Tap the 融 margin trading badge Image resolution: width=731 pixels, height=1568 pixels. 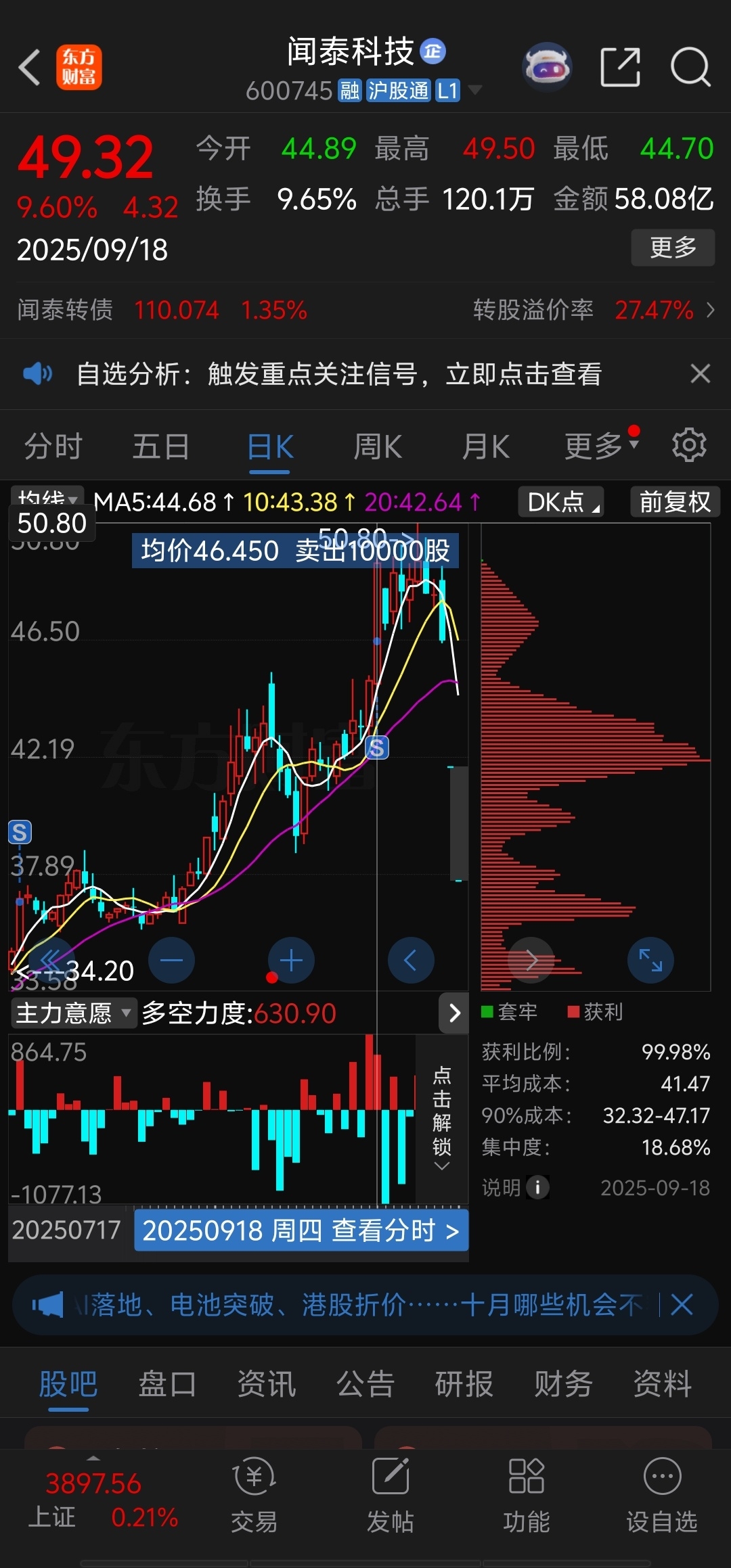point(350,91)
